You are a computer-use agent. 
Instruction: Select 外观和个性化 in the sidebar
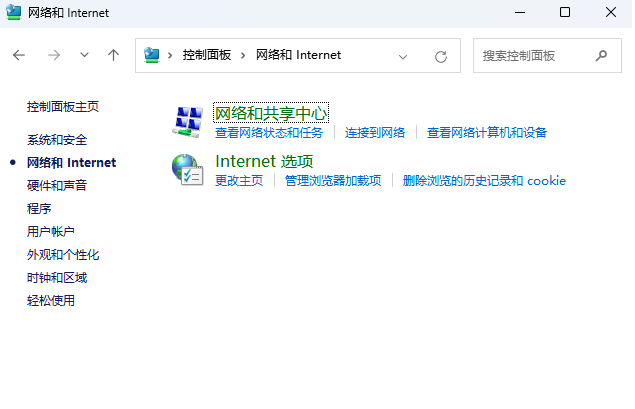63,255
